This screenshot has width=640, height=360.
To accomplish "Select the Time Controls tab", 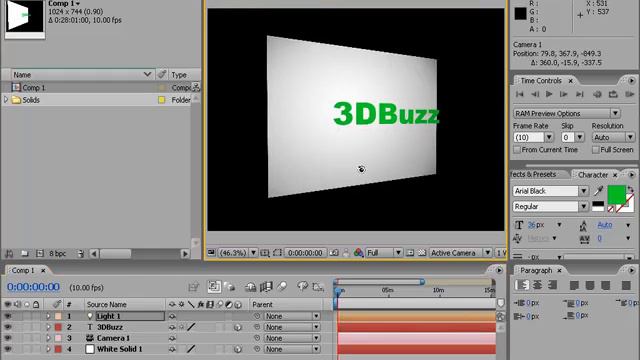I will 540,81.
